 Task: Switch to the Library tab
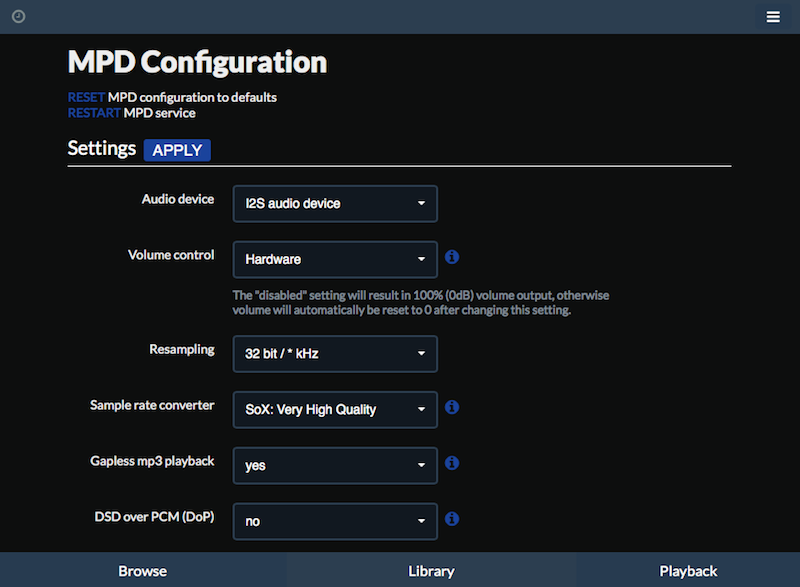coord(431,571)
